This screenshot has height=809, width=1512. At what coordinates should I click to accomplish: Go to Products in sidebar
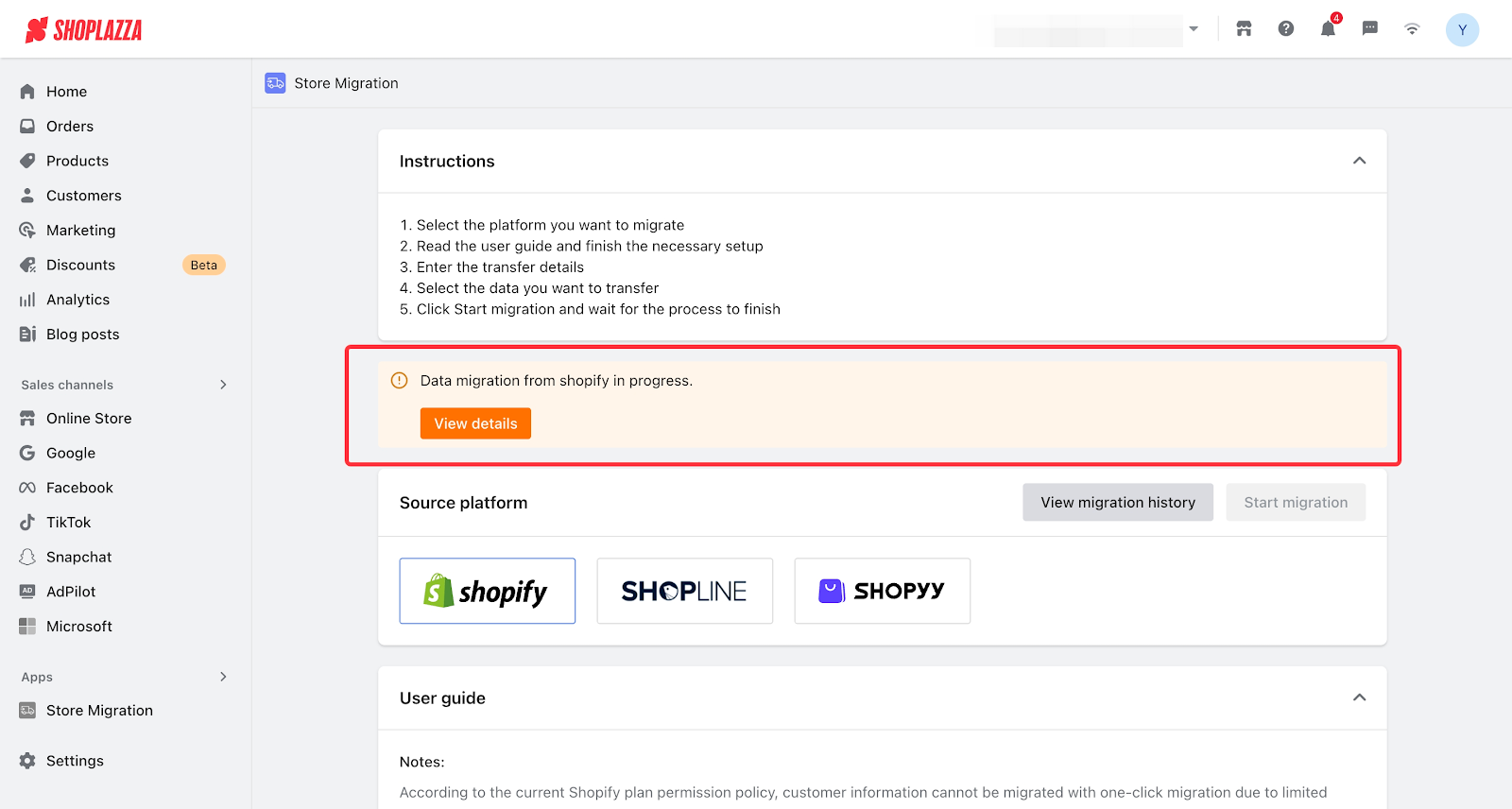[x=77, y=161]
